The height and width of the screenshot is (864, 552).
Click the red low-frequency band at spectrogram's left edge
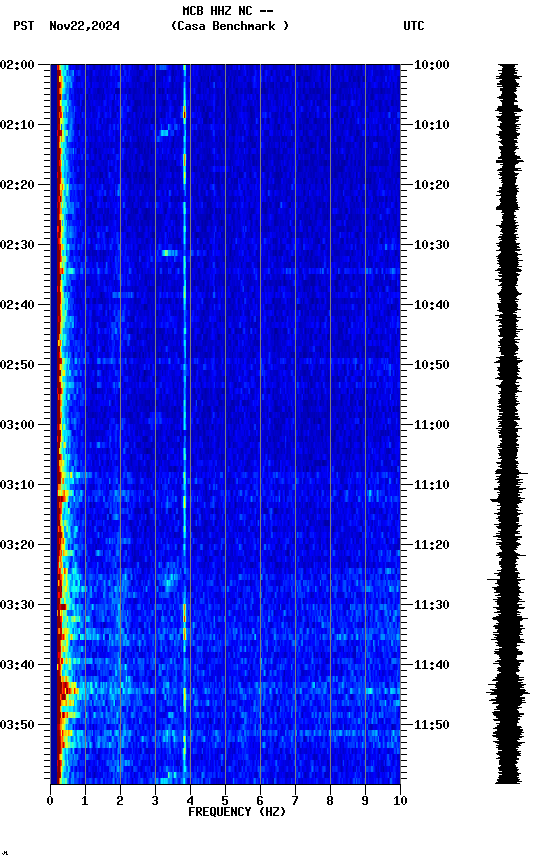pyautogui.click(x=57, y=424)
